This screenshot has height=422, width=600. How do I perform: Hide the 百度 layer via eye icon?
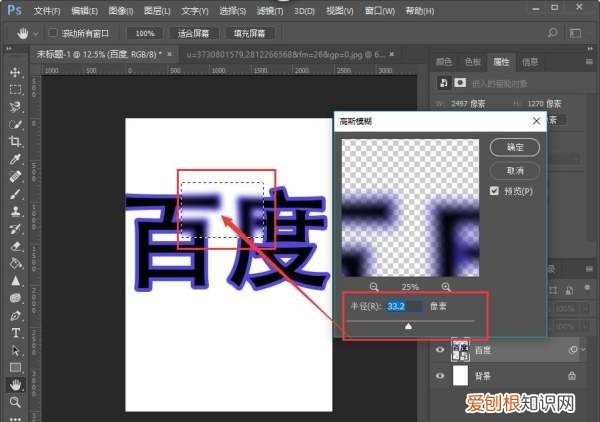(440, 350)
